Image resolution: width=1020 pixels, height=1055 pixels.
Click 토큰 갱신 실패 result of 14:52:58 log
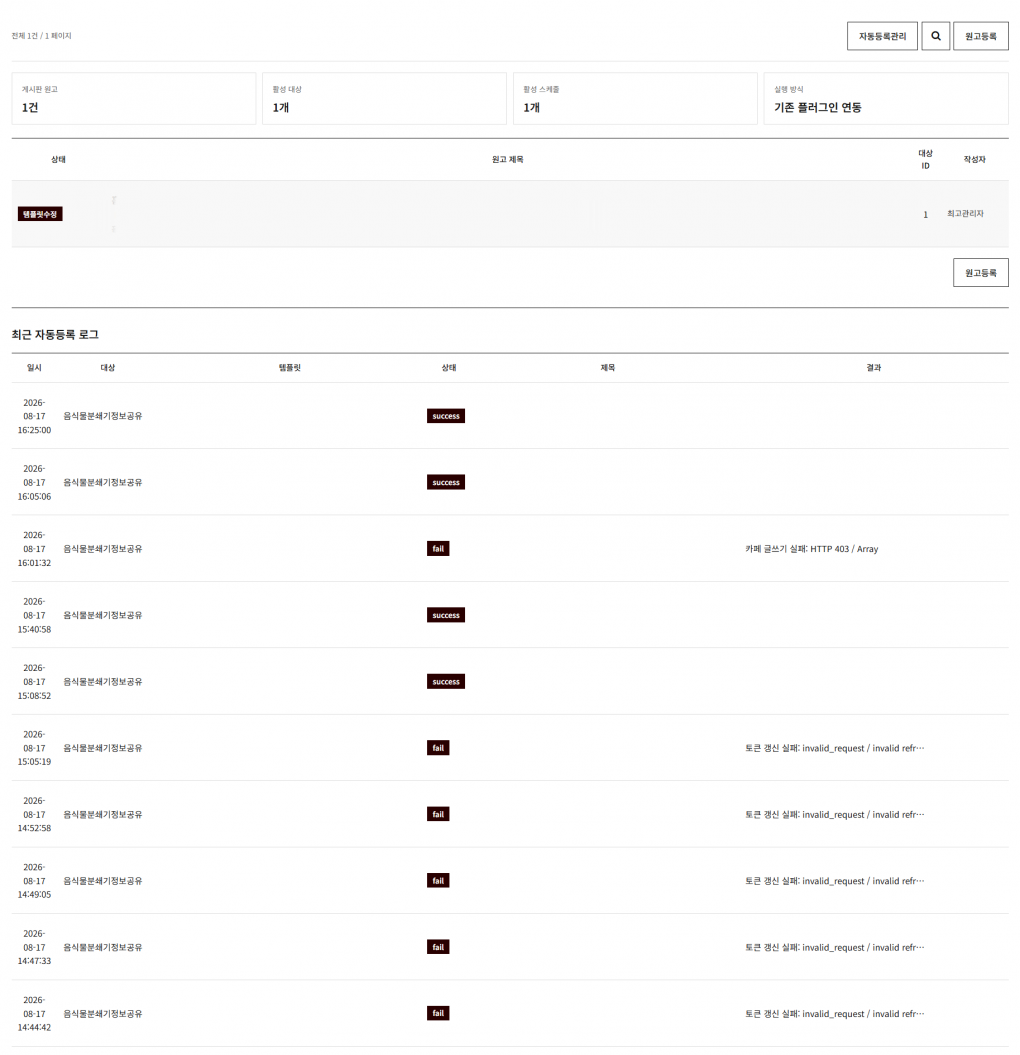[x=834, y=814]
